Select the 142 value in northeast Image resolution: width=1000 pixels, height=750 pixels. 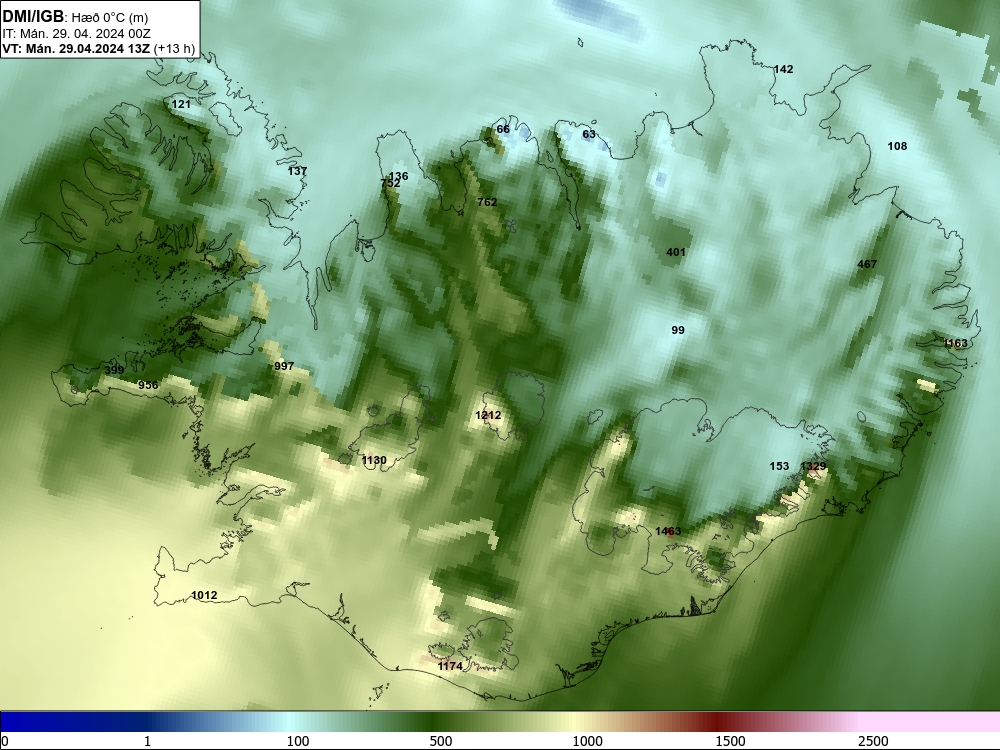pyautogui.click(x=783, y=69)
